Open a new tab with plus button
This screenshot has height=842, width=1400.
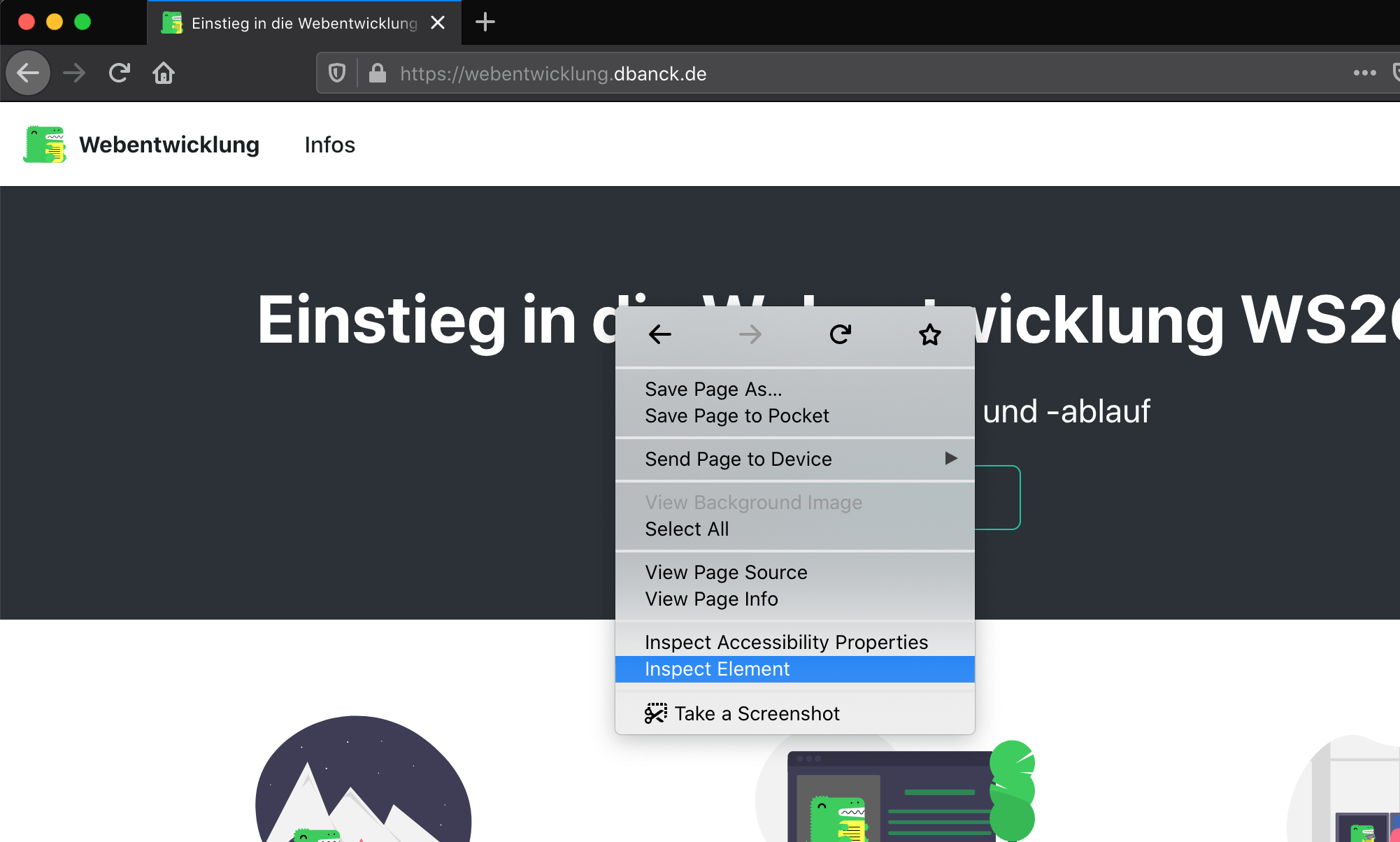pyautogui.click(x=485, y=22)
